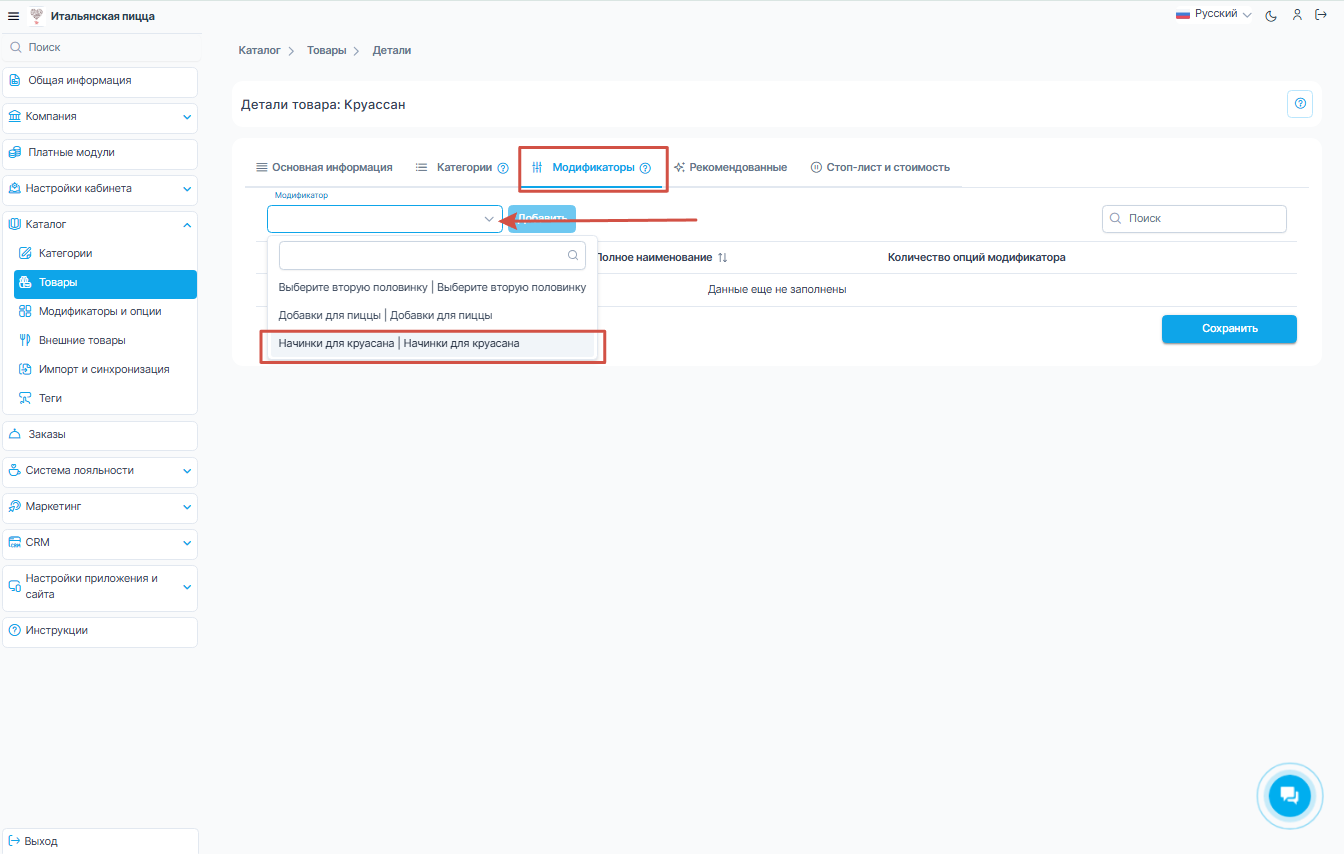Click the Категории edit icon in sidebar
The image size is (1344, 854).
pyautogui.click(x=26, y=253)
